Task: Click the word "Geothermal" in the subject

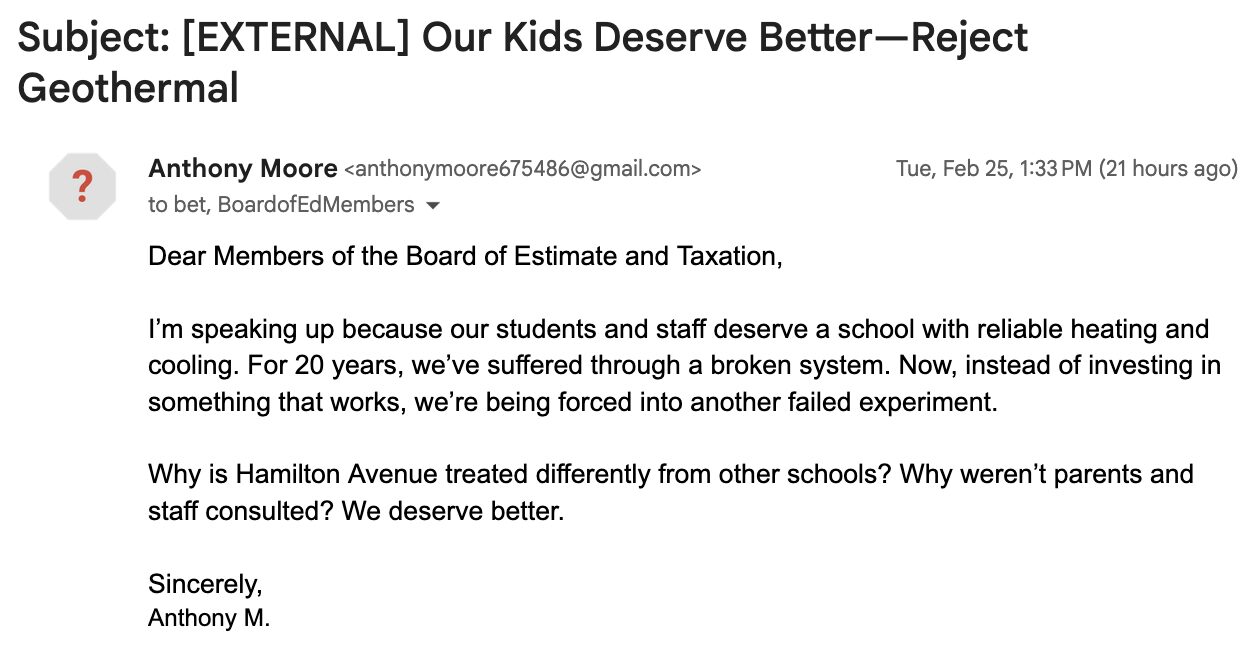Action: [x=128, y=88]
